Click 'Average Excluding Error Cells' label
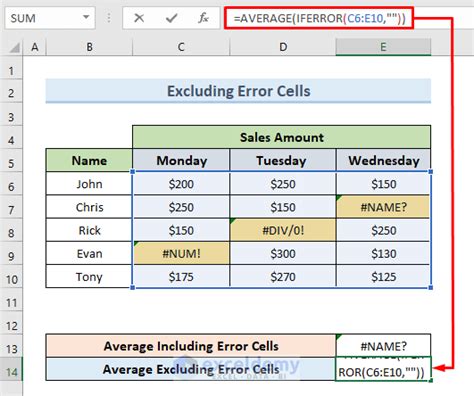The height and width of the screenshot is (396, 474). (191, 369)
